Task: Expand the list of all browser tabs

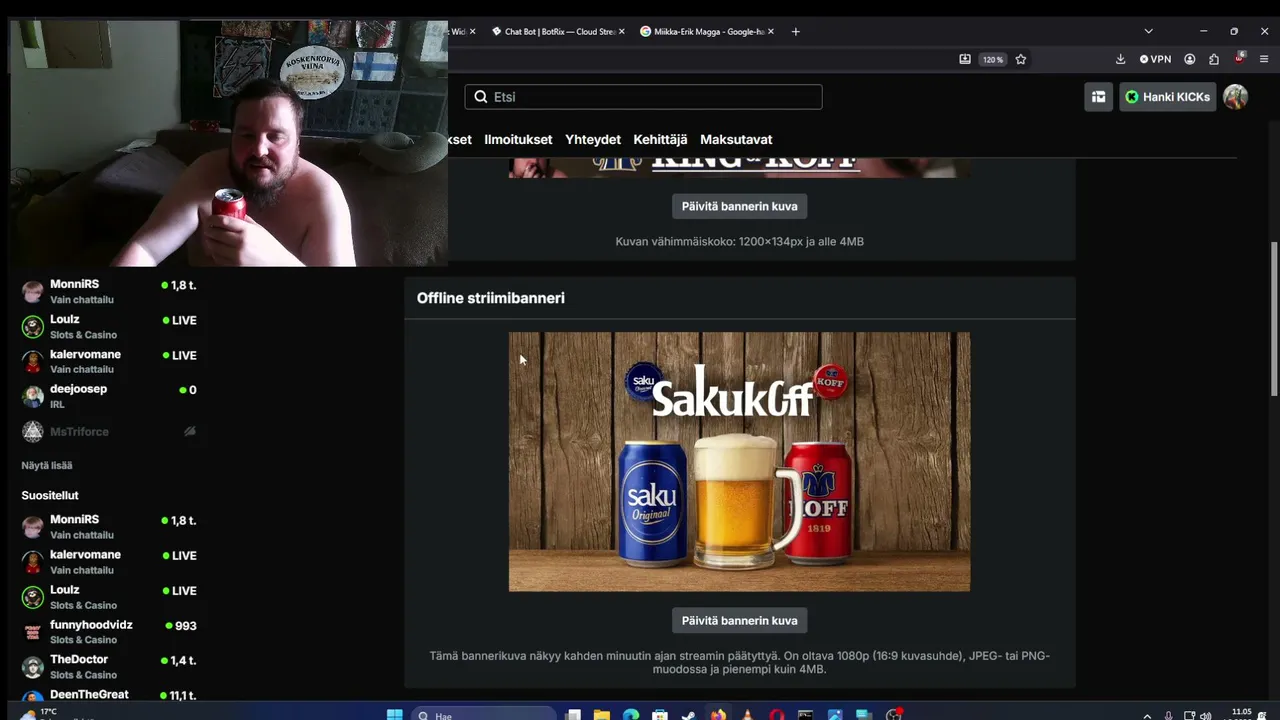Action: point(1148,31)
